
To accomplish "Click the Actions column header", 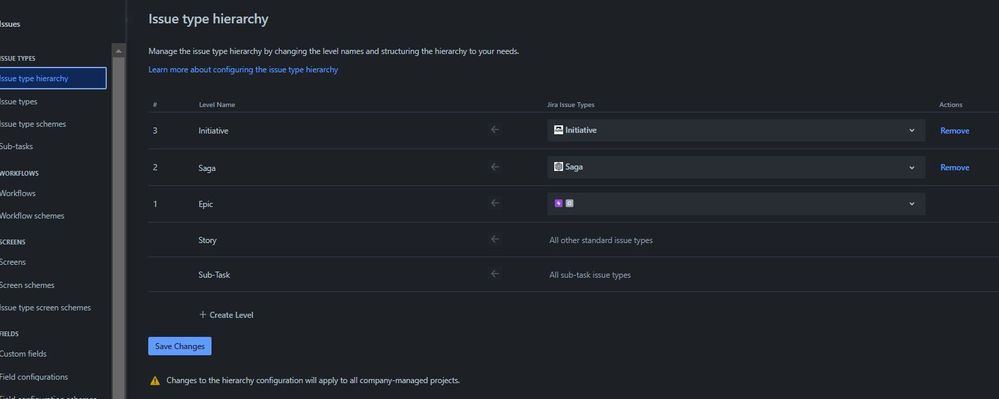I will point(951,105).
